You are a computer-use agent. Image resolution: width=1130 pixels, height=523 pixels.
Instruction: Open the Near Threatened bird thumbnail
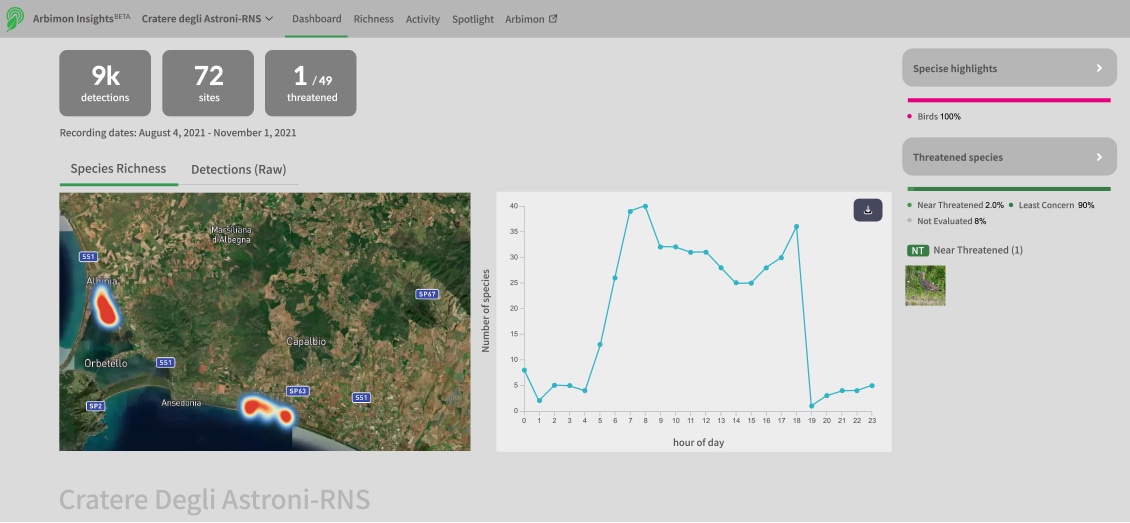925,285
